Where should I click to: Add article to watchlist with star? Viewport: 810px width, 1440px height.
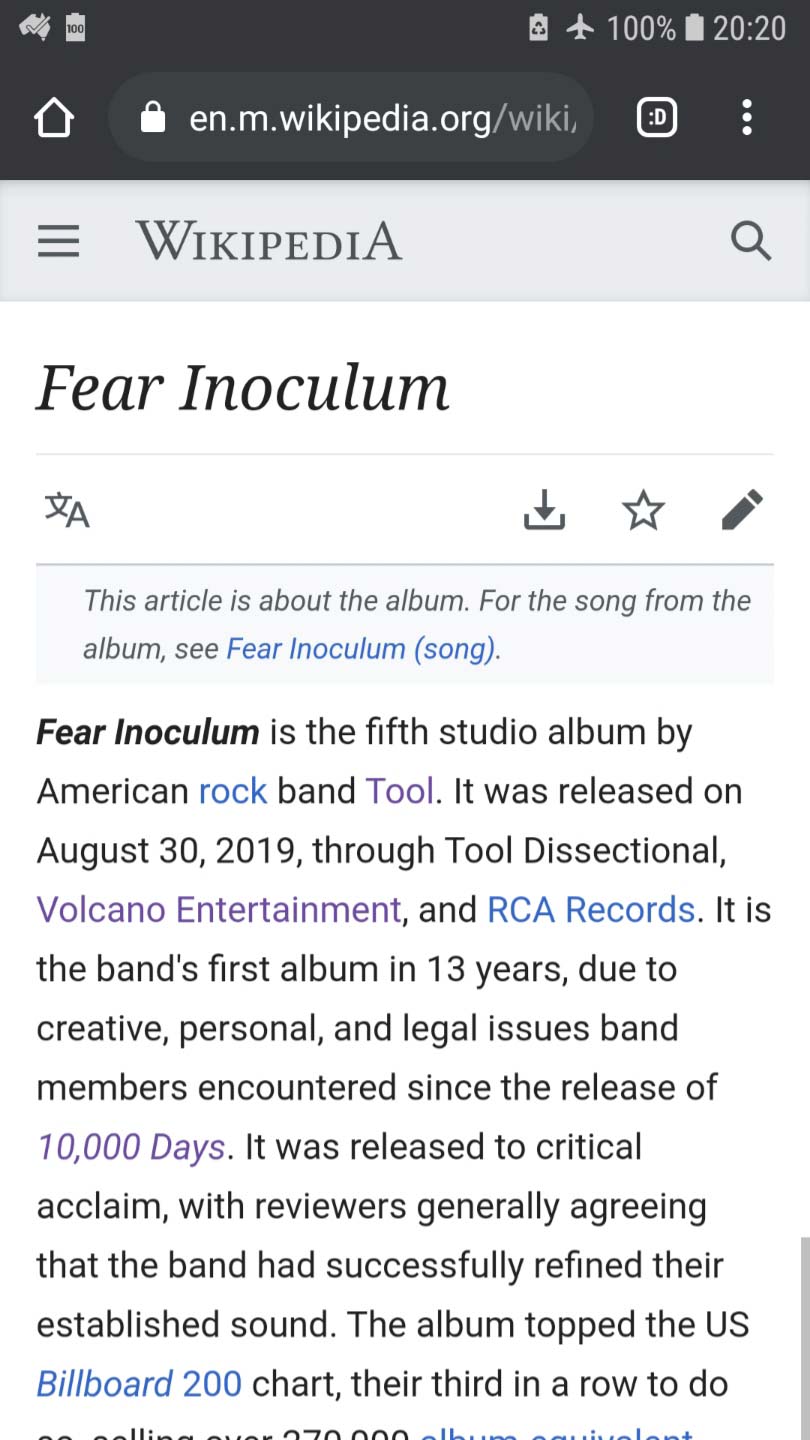click(x=643, y=511)
